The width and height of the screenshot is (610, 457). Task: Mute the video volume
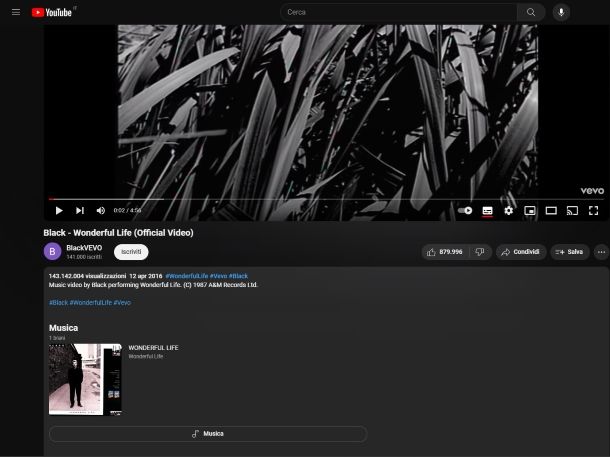(101, 210)
